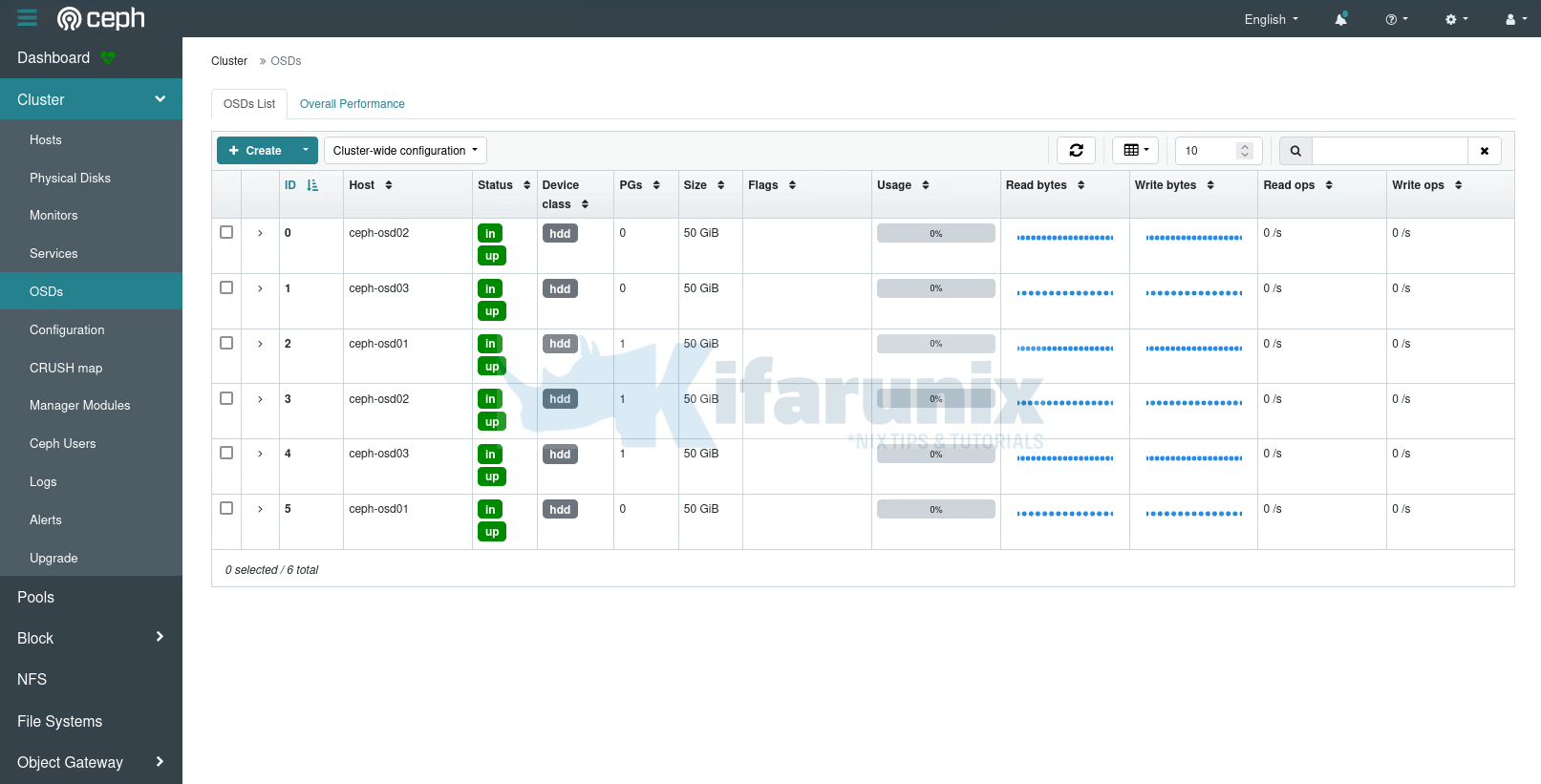This screenshot has height=784, width=1541.
Task: Tick the checkbox for OSD 5 row
Action: (226, 508)
